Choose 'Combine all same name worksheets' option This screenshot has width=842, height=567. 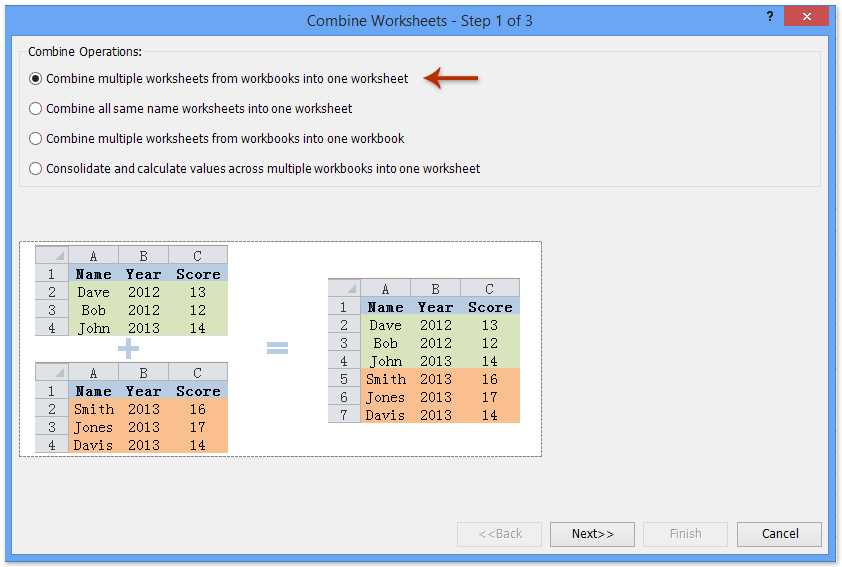pyautogui.click(x=36, y=109)
